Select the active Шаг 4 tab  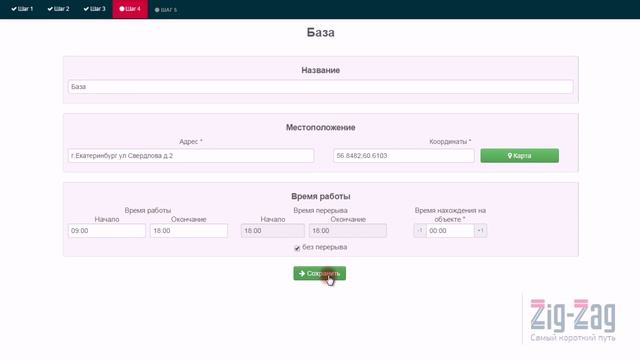130,9
